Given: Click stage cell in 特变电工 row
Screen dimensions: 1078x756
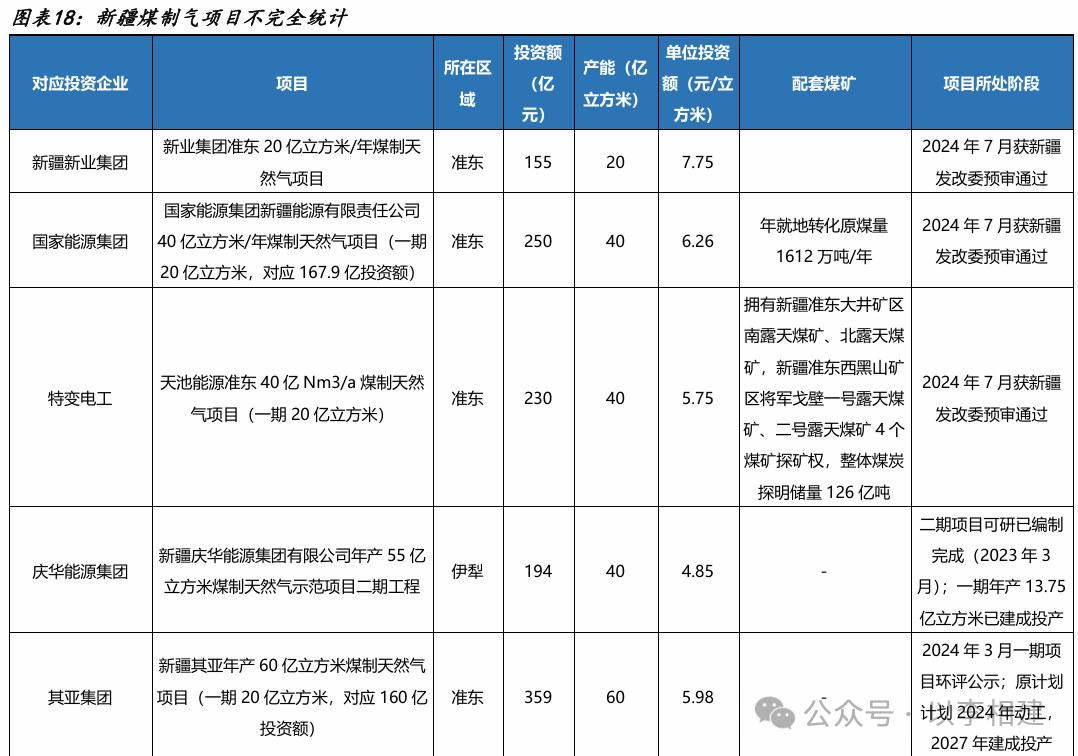Looking at the screenshot, I should pos(991,399).
